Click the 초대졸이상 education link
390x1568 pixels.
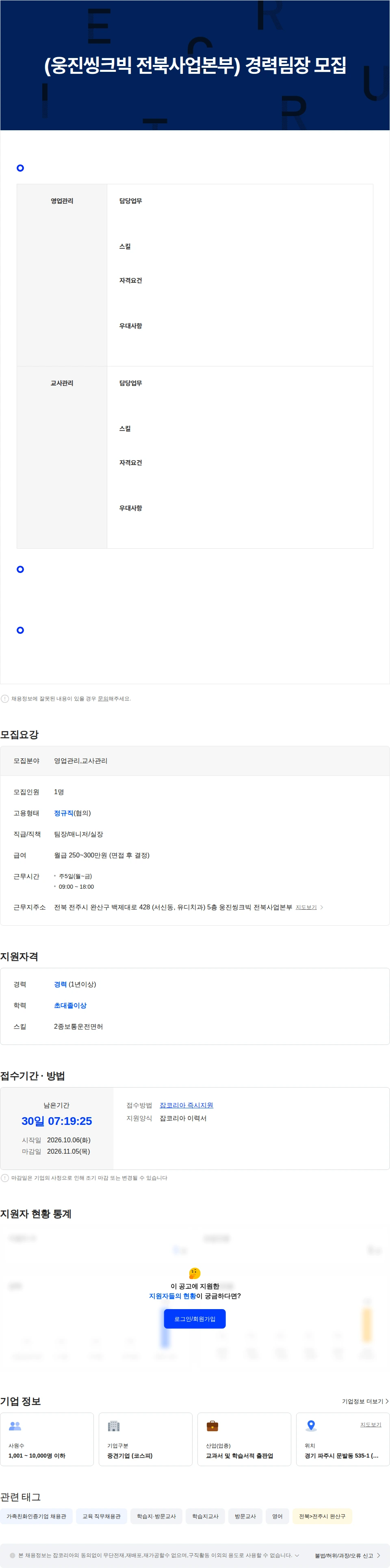pyautogui.click(x=70, y=1006)
